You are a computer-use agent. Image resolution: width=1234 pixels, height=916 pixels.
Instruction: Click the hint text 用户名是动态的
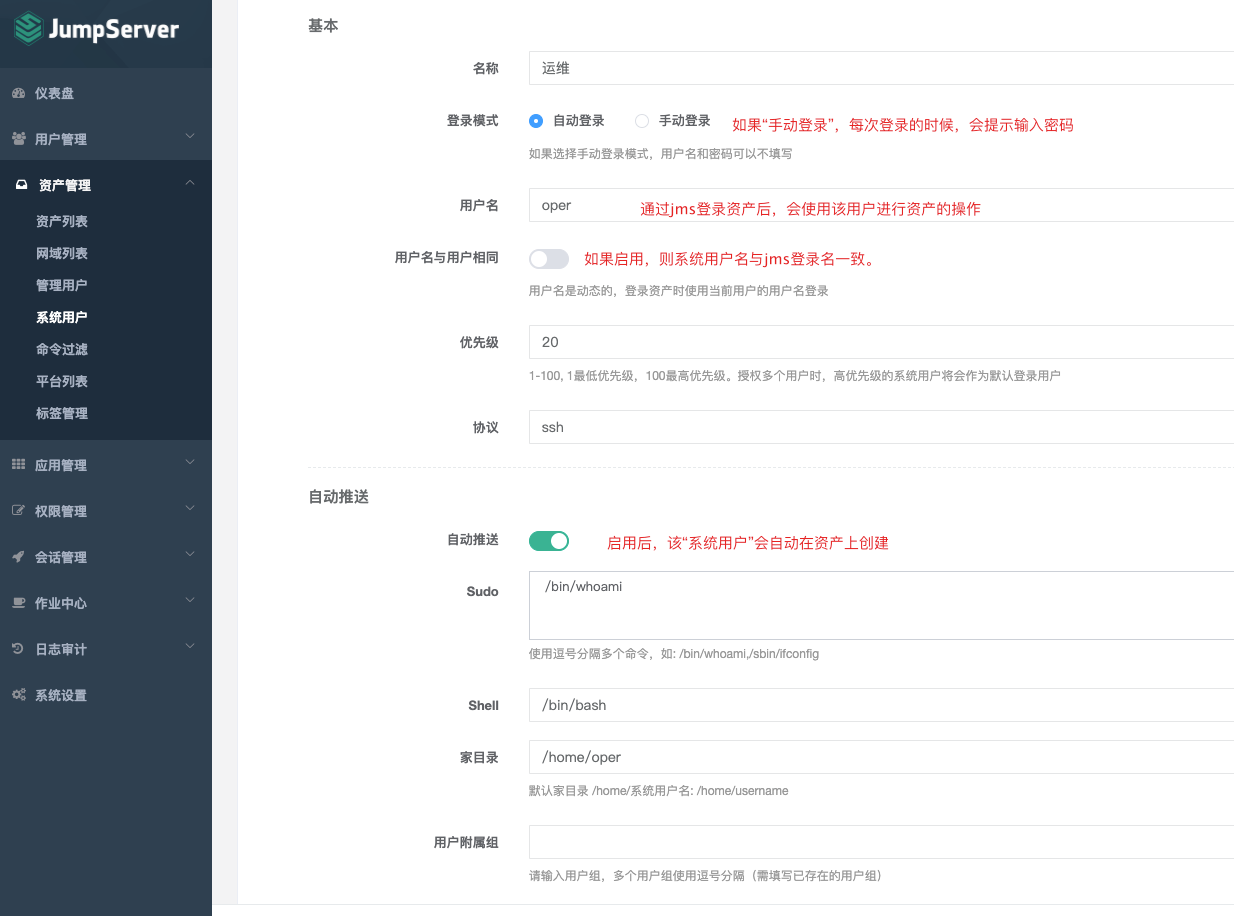click(679, 291)
